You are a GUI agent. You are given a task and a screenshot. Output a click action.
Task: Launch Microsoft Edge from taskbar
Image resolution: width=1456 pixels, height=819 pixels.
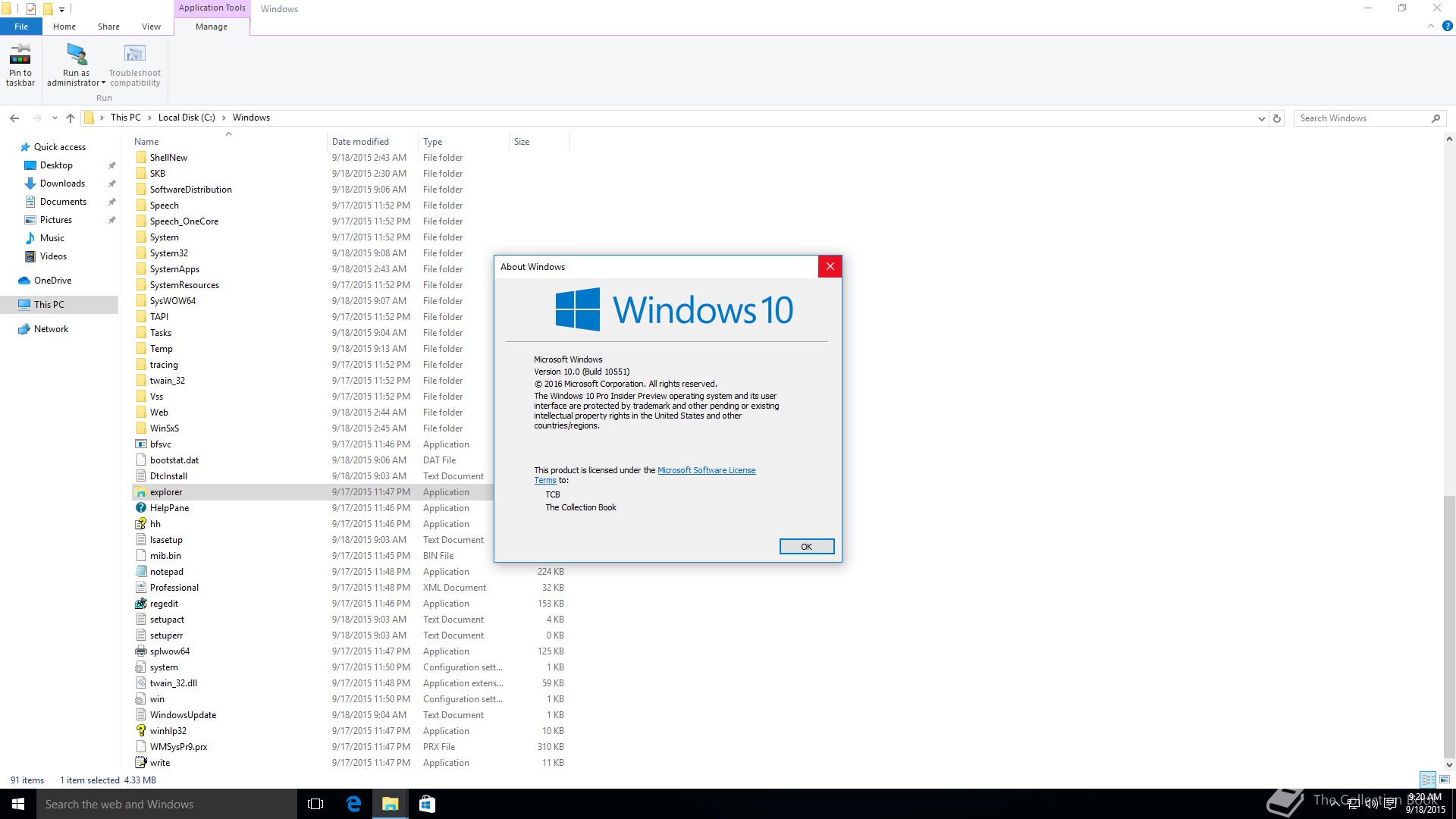(x=353, y=804)
